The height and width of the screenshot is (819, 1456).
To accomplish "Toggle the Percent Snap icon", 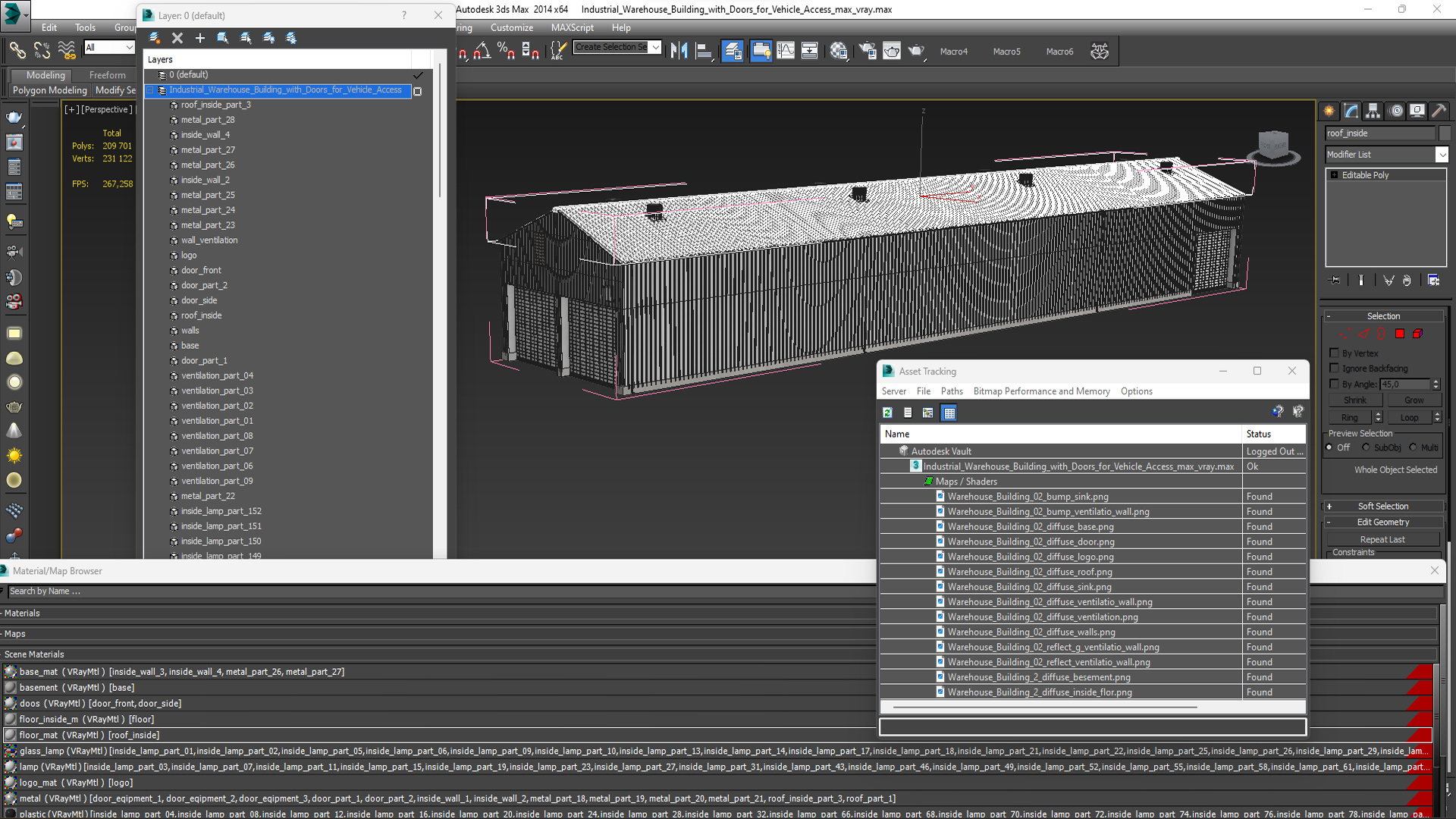I will coord(506,51).
